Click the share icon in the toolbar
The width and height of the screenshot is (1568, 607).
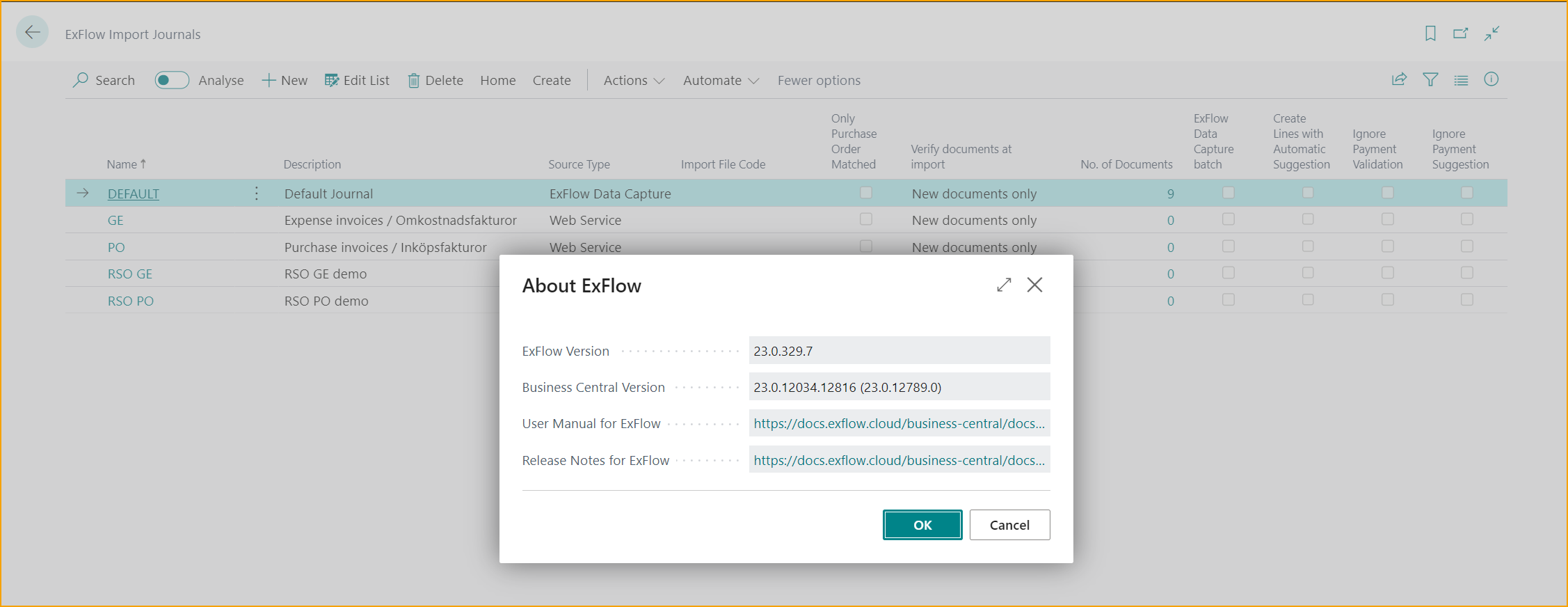tap(1399, 80)
